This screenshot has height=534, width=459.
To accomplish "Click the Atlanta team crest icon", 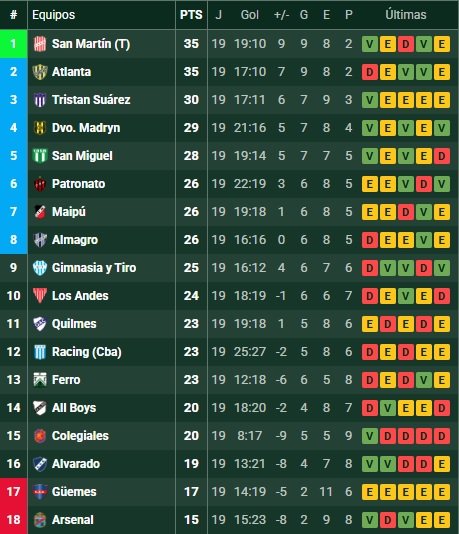I will (x=40, y=72).
